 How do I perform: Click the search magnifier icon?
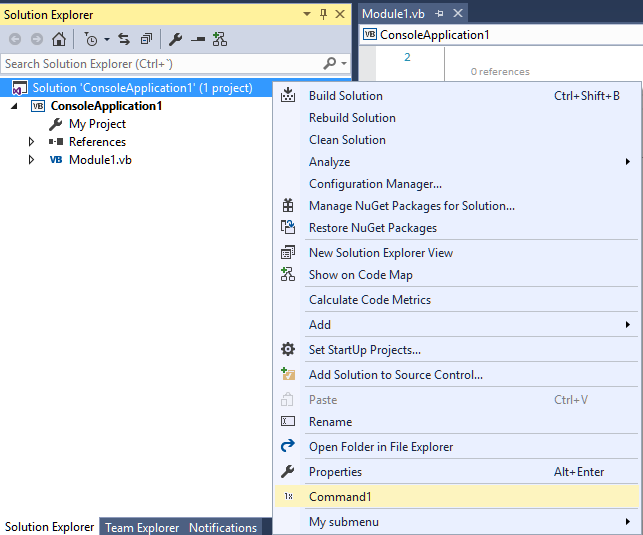(x=330, y=64)
